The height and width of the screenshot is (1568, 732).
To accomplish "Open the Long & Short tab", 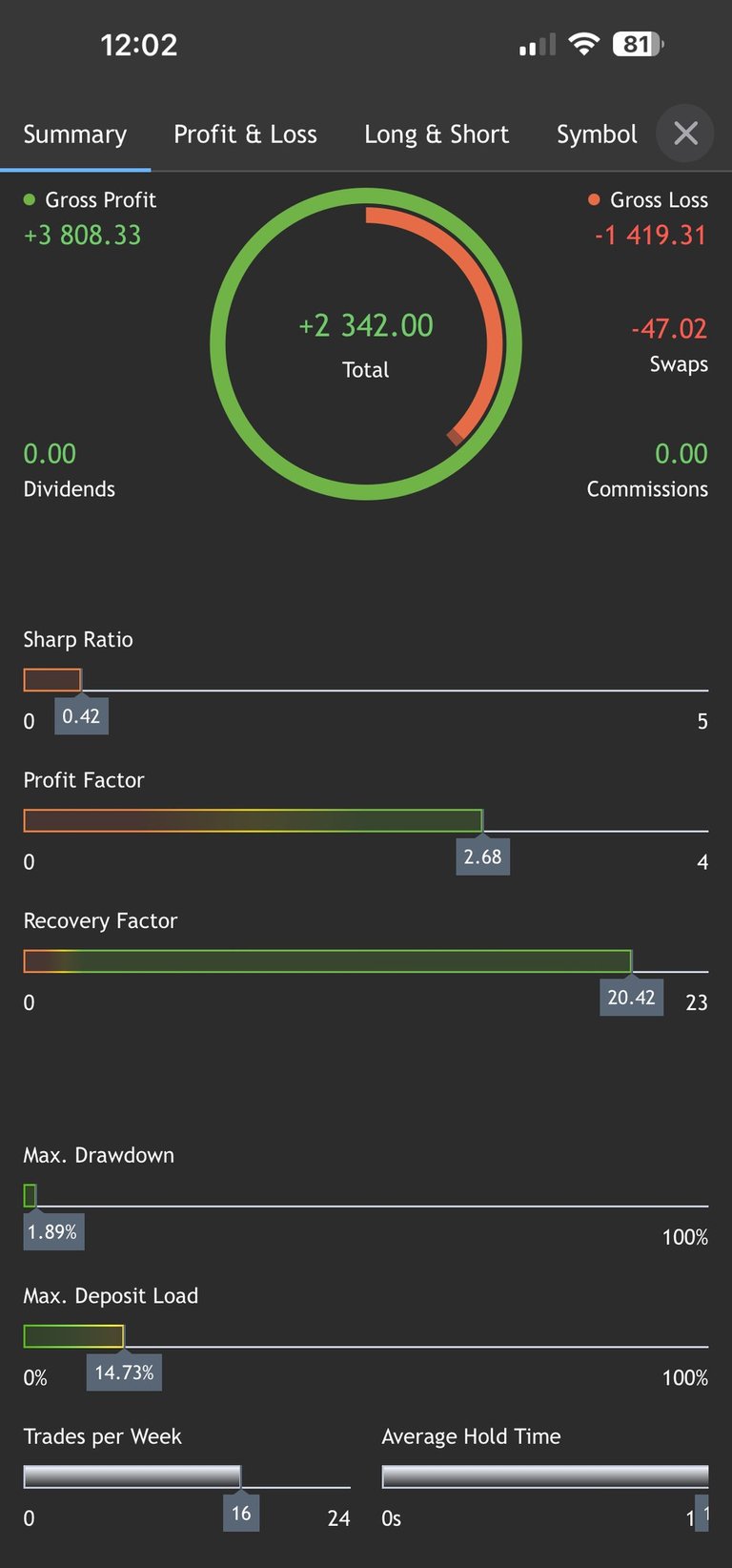I will [x=437, y=134].
